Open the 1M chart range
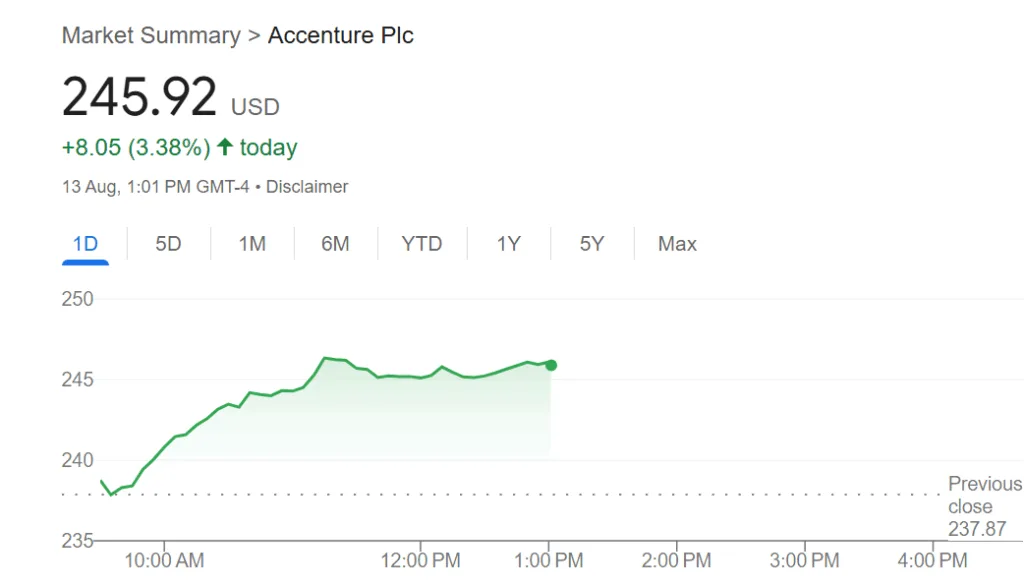The image size is (1024, 587). [x=252, y=244]
